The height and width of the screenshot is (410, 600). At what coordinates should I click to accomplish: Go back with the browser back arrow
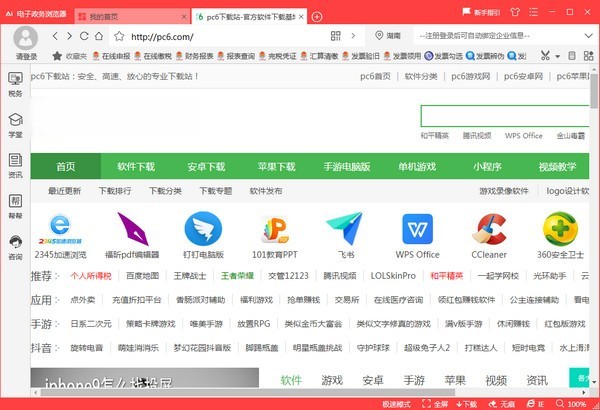[x=55, y=36]
